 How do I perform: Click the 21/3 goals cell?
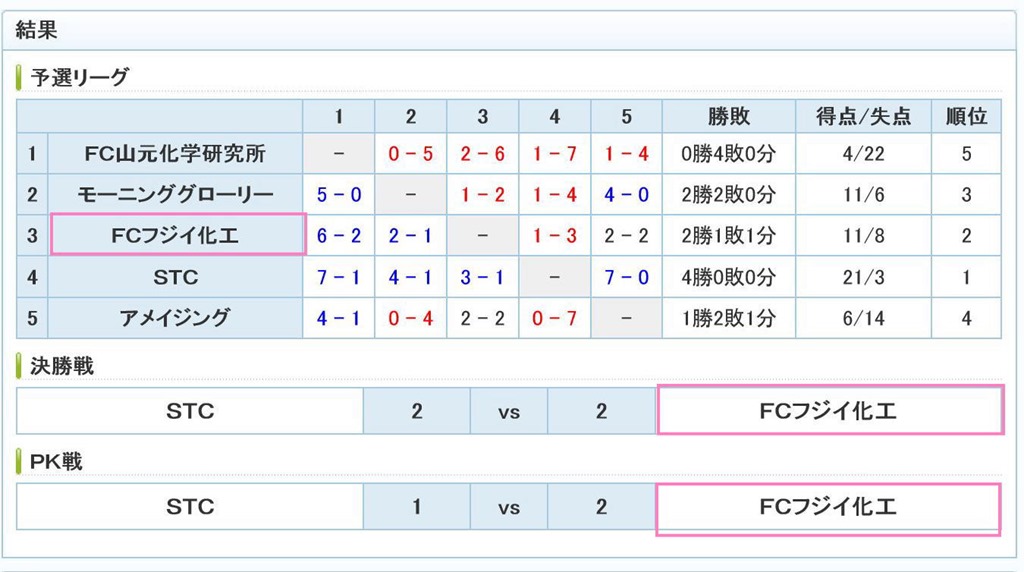pyautogui.click(x=863, y=277)
